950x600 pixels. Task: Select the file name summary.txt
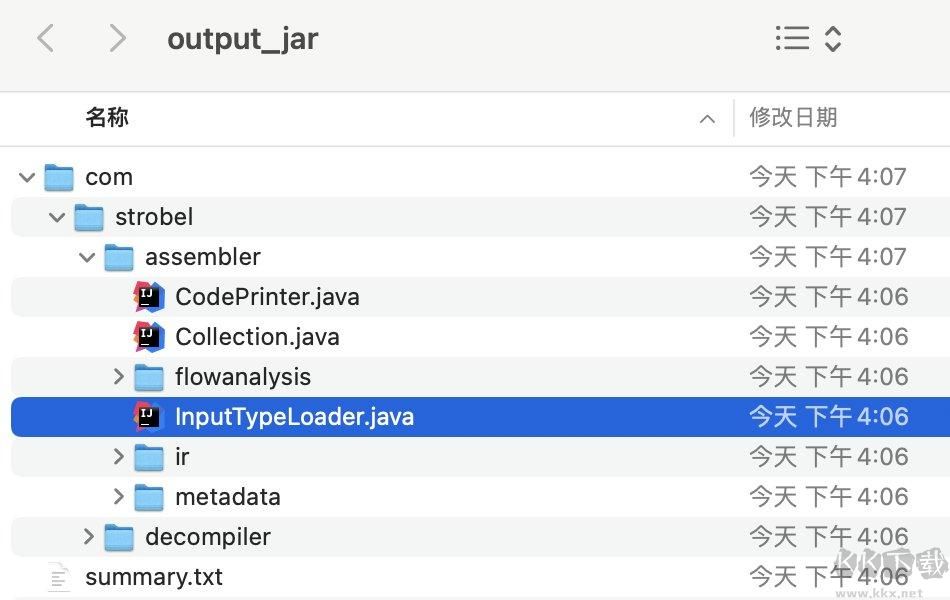154,578
